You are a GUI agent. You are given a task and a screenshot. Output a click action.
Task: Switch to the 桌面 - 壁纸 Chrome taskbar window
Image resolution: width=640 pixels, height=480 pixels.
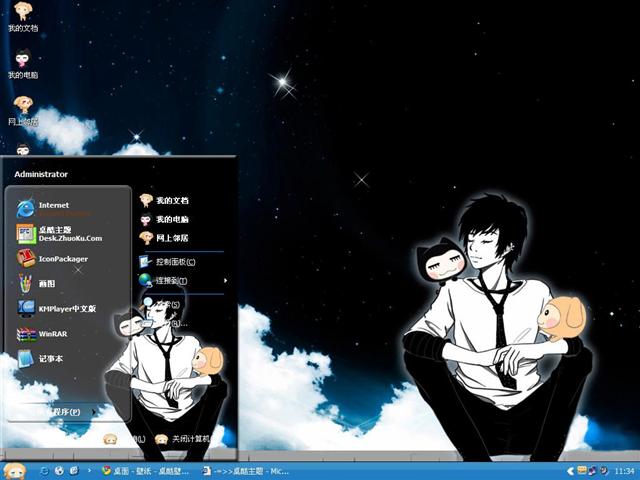pos(146,471)
